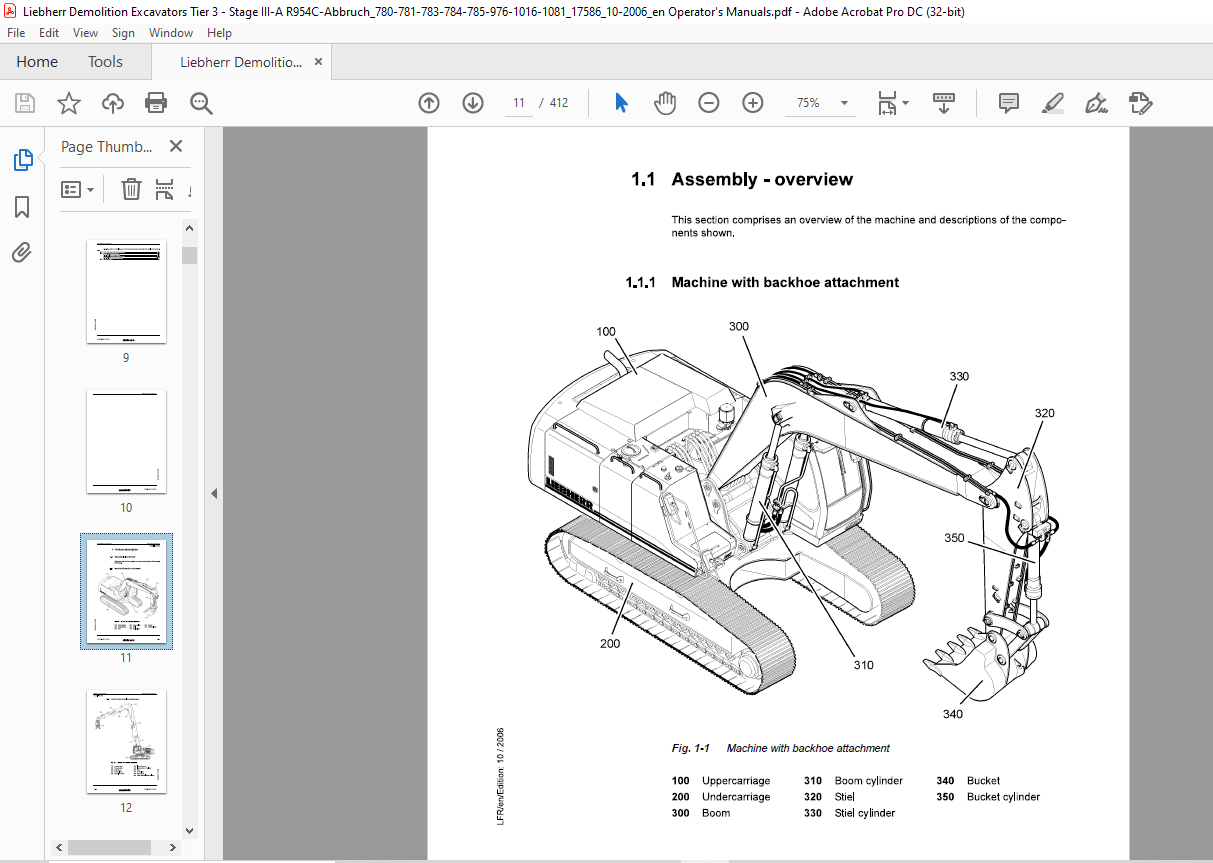Collapse the navigation pane arrow

[213, 494]
